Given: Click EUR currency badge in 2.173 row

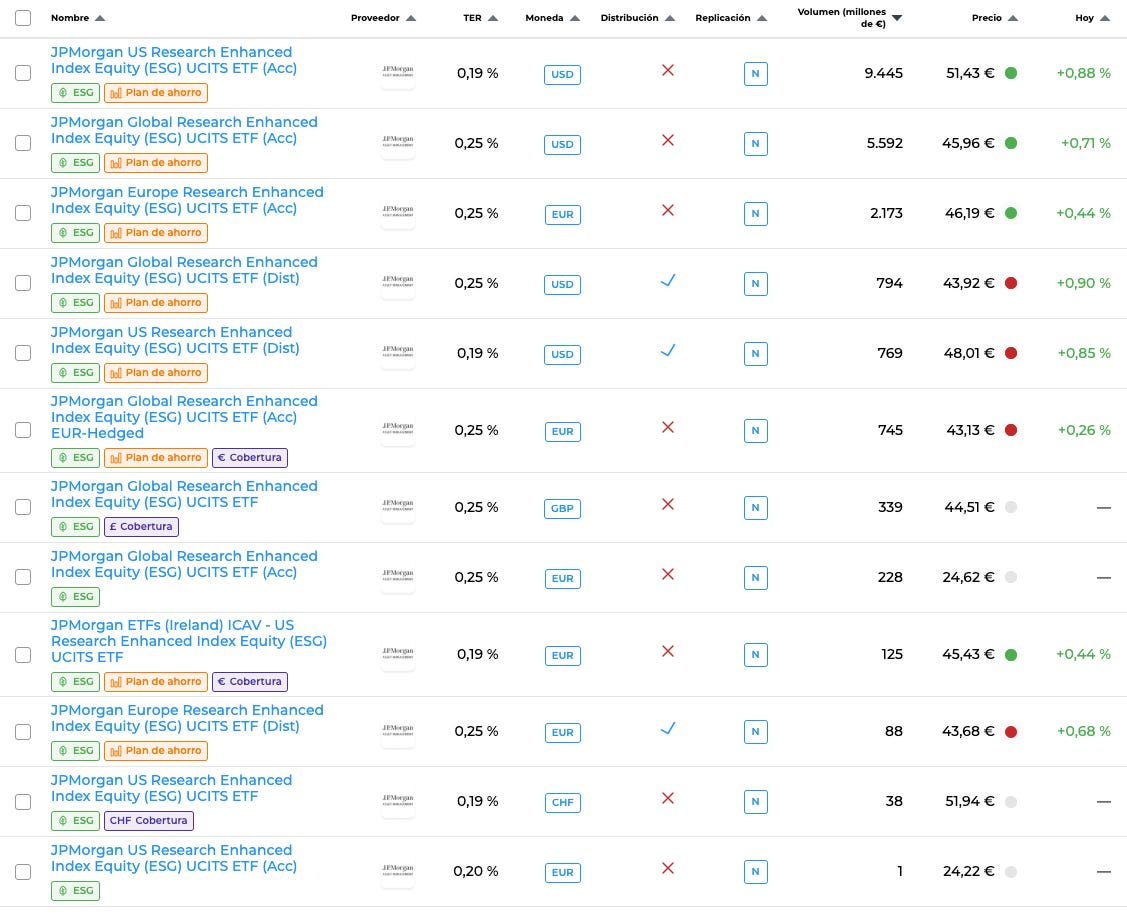Looking at the screenshot, I should click(562, 215).
